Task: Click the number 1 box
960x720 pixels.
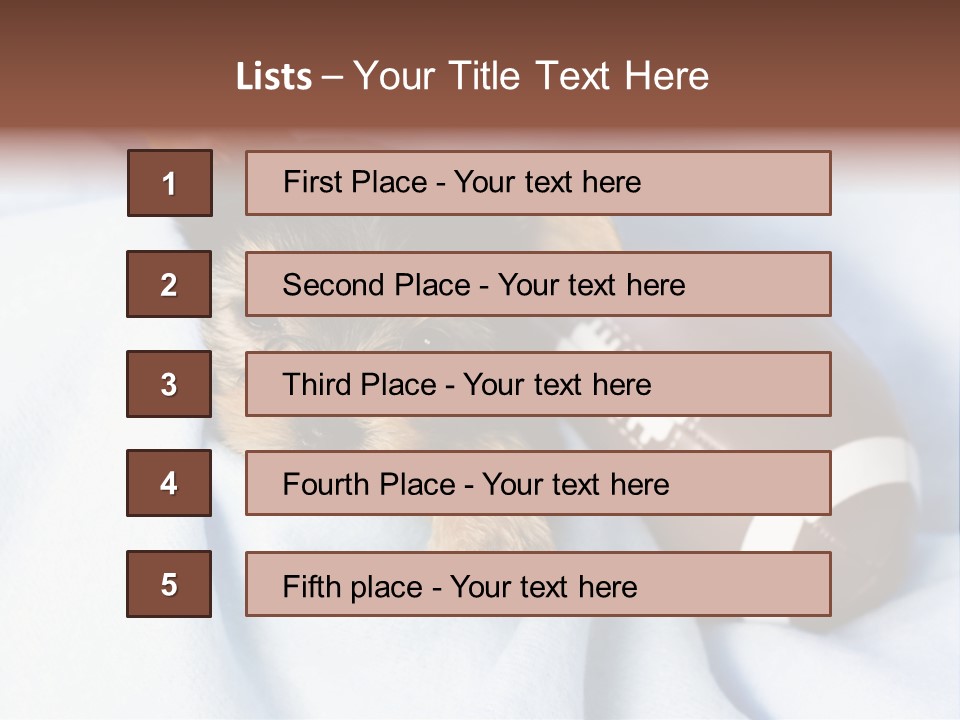Action: (x=169, y=183)
